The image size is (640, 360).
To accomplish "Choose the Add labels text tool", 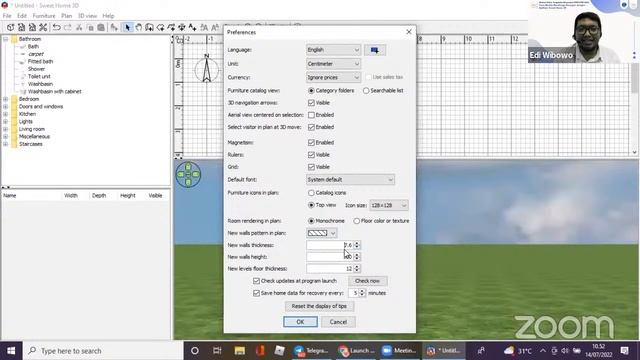I will pos(192,27).
